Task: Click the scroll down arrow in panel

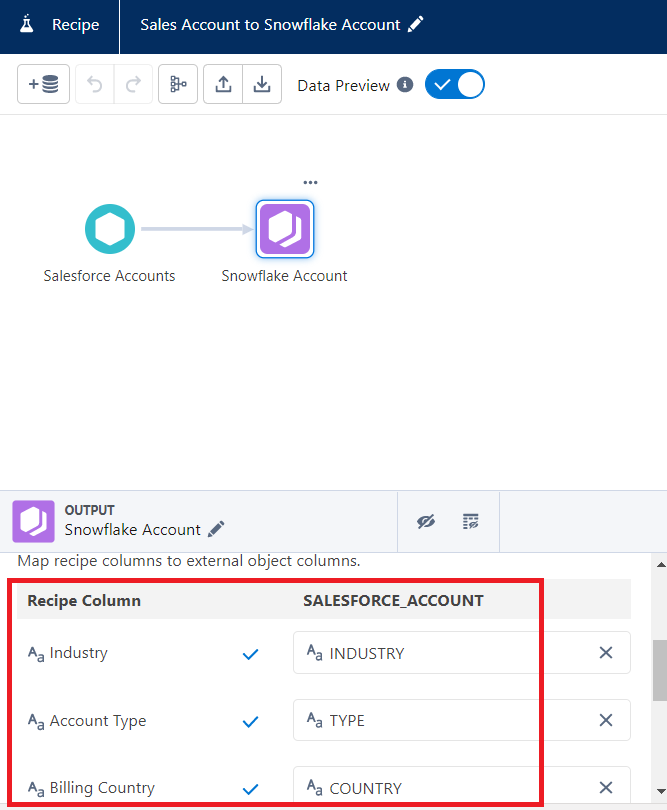Action: (661, 791)
